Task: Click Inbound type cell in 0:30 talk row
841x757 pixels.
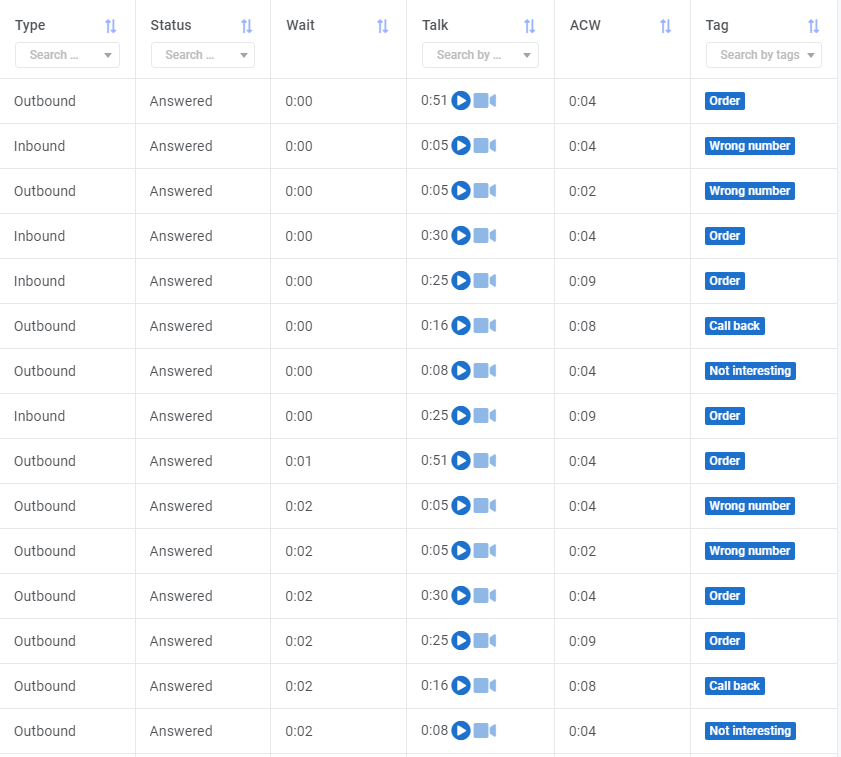Action: tap(39, 236)
